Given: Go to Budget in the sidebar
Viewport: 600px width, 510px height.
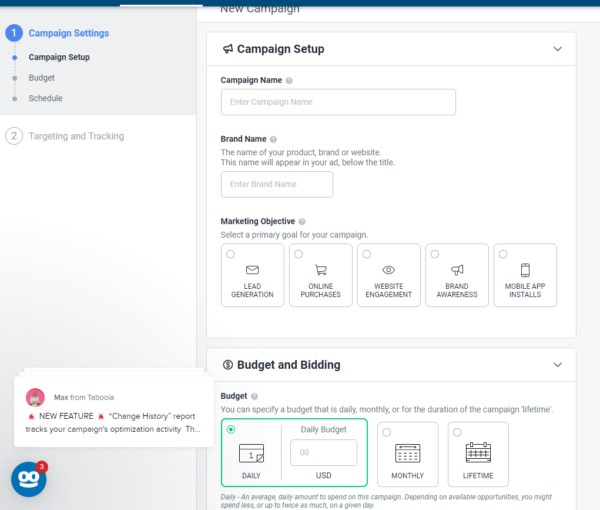Looking at the screenshot, I should 42,77.
